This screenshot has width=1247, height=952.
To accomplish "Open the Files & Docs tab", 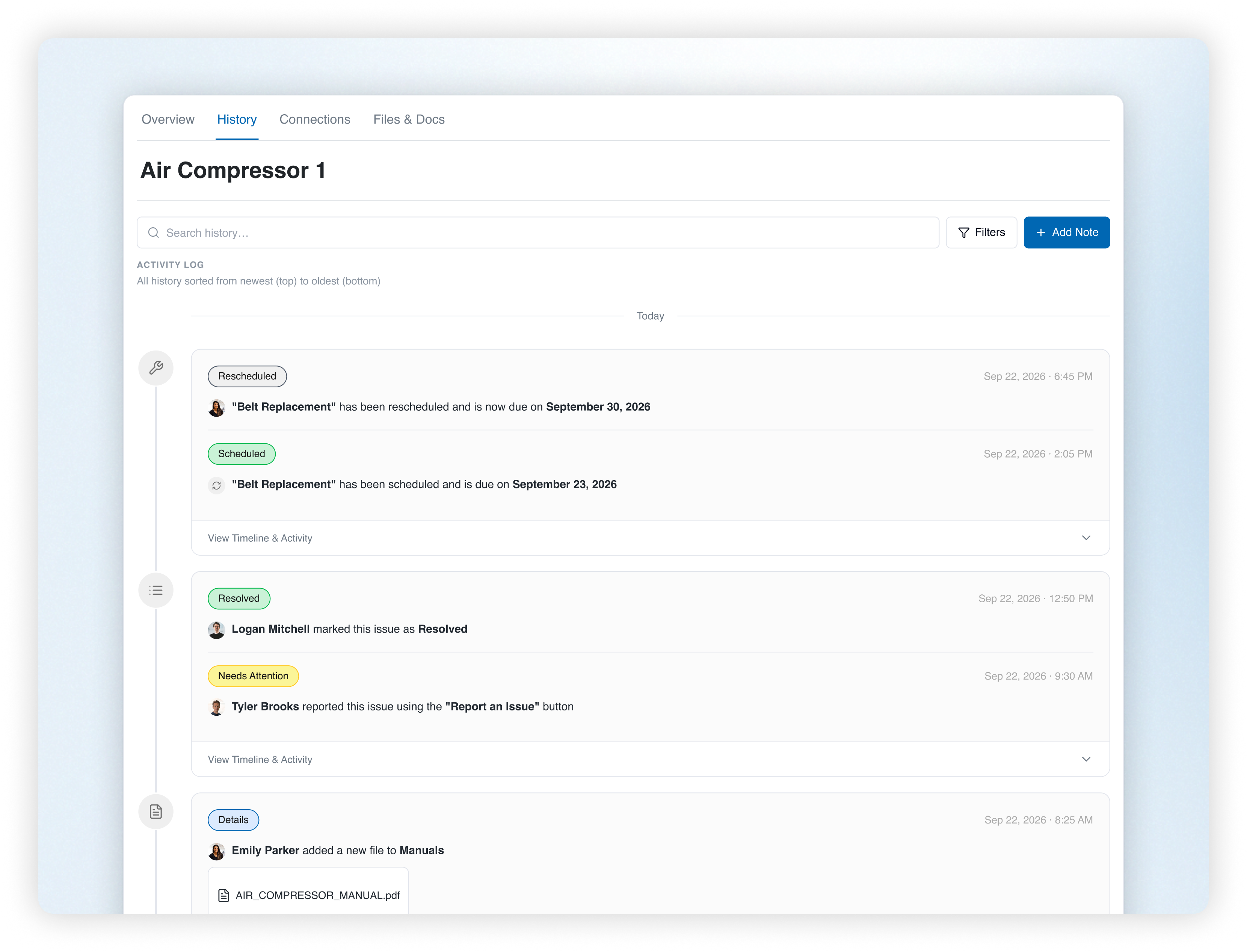I will click(409, 119).
